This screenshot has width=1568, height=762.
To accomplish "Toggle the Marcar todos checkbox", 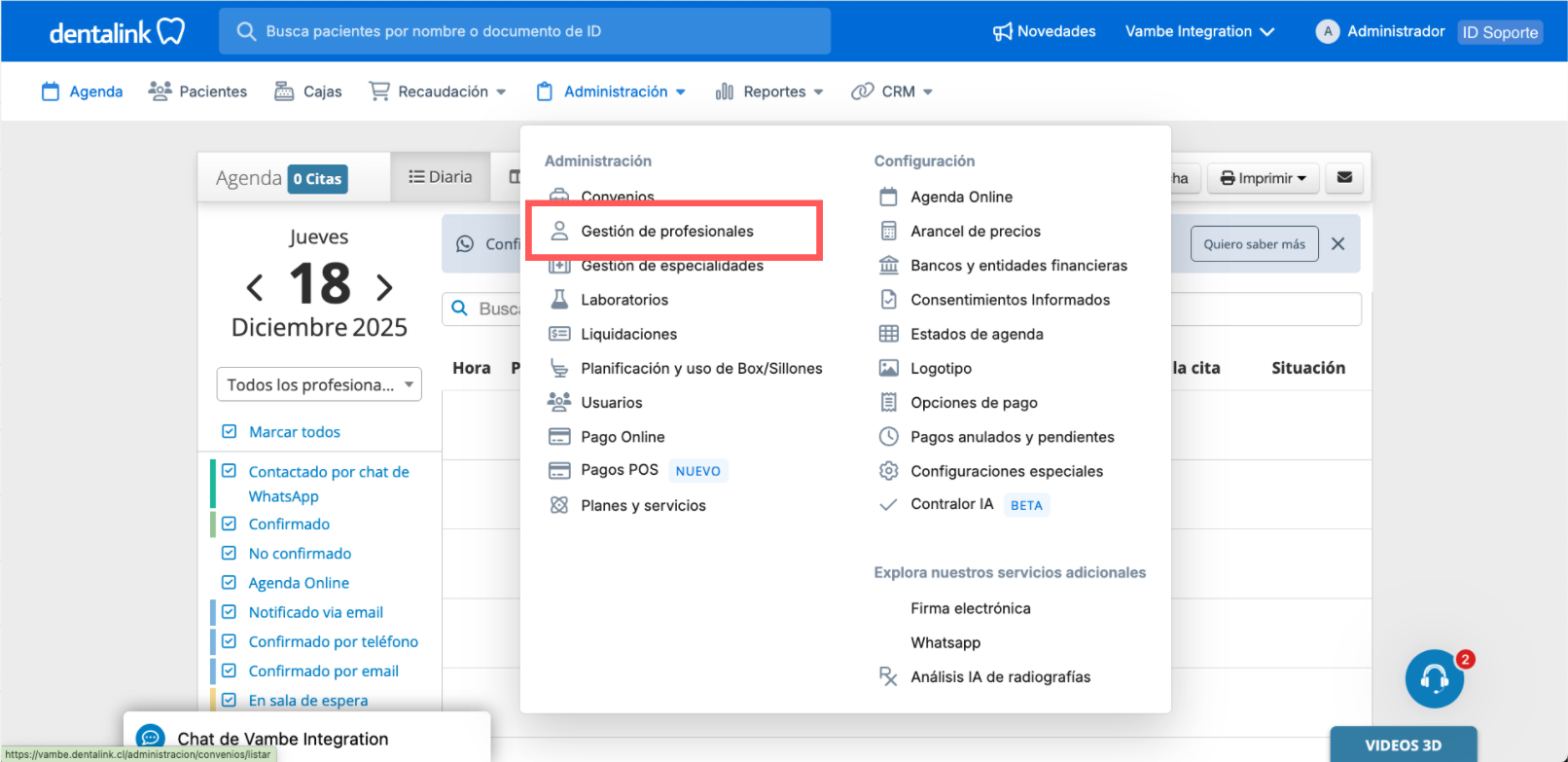I will [230, 431].
